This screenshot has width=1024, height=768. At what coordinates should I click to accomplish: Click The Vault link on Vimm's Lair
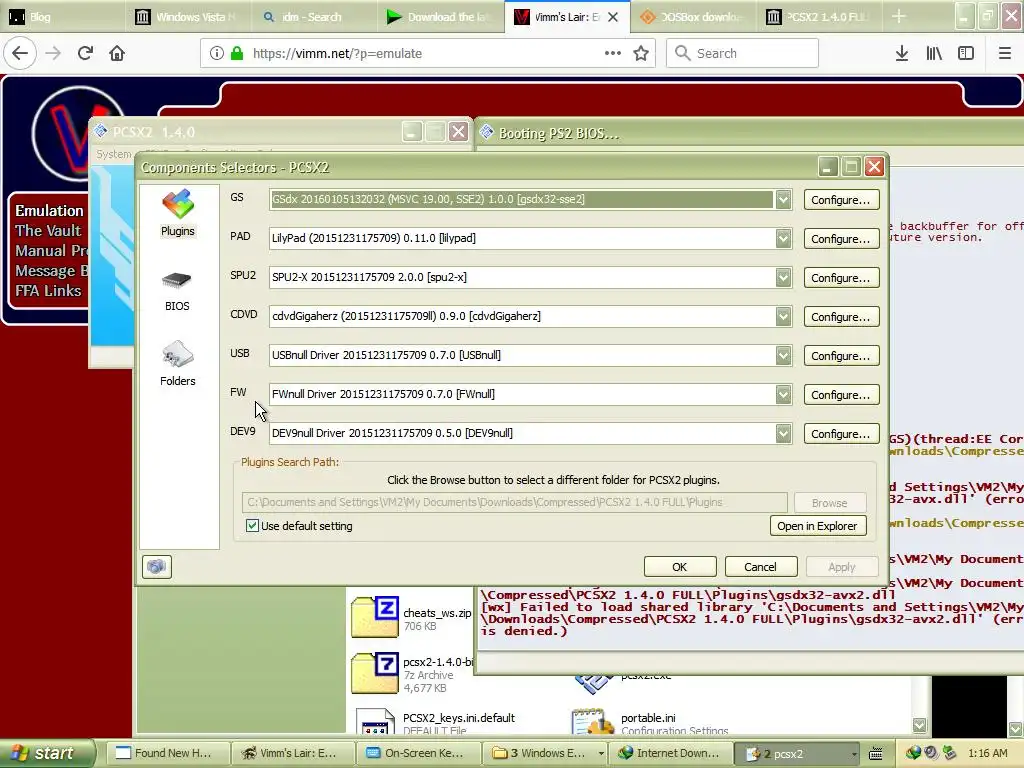point(48,231)
